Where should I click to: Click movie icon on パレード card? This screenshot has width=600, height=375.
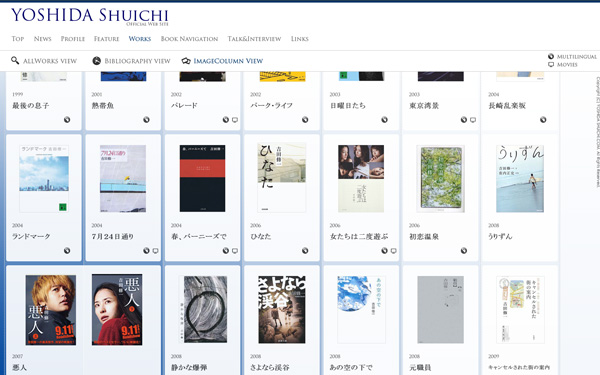click(235, 120)
